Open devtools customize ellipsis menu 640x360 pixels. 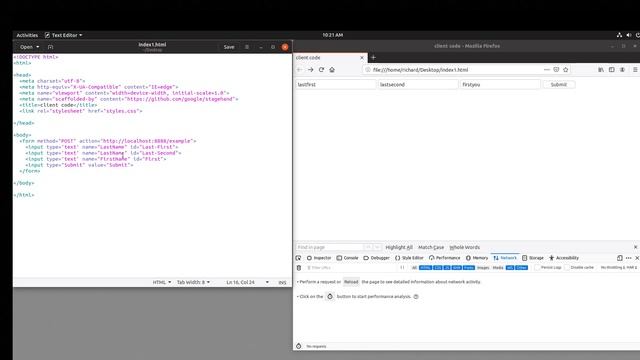click(x=629, y=258)
